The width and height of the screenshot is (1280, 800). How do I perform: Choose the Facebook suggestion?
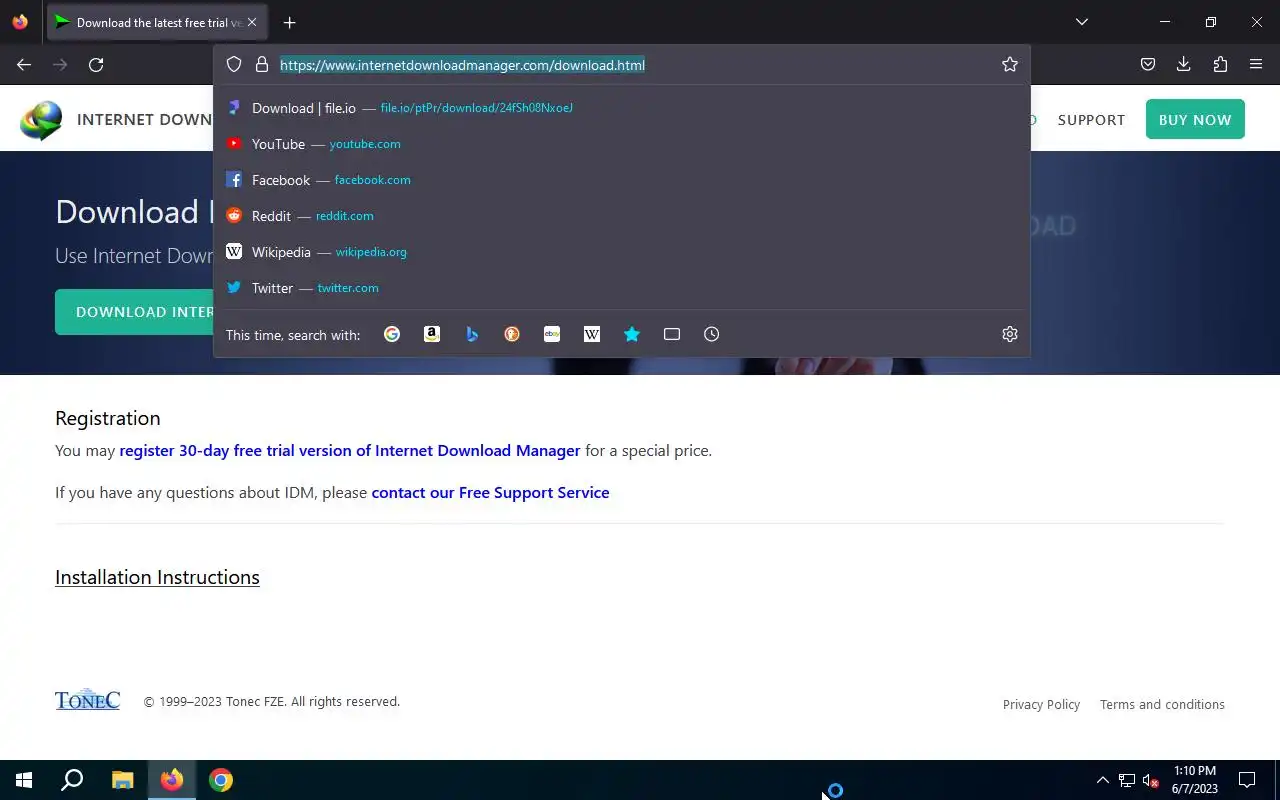[622, 180]
